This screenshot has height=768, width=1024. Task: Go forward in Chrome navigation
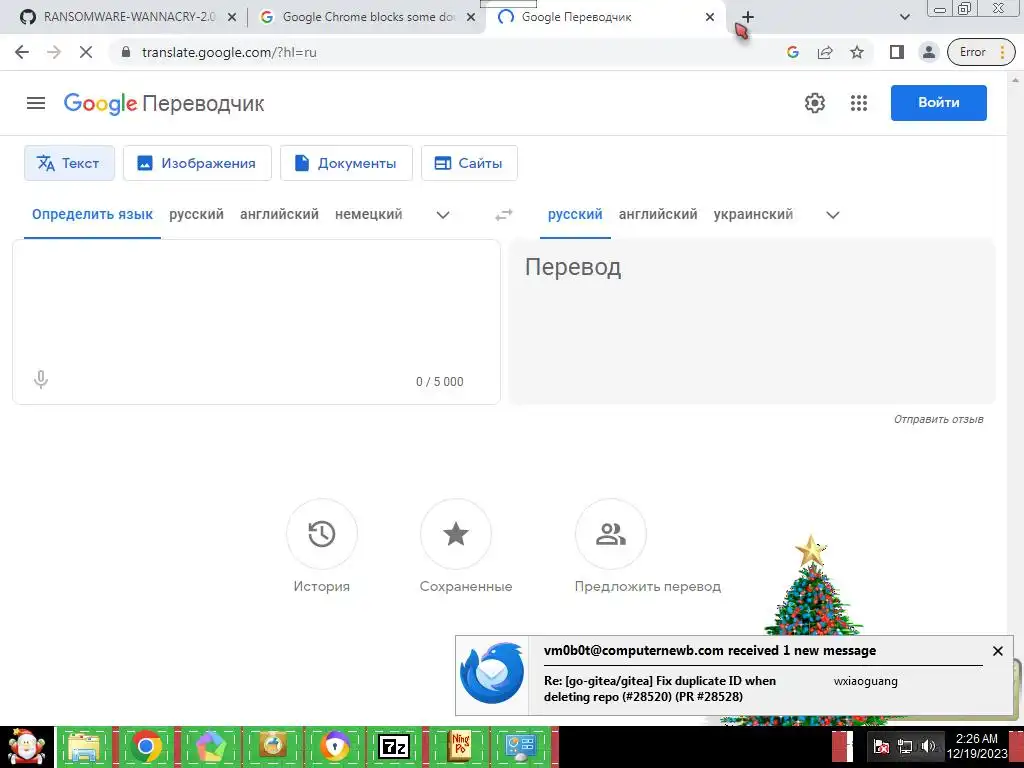click(54, 52)
